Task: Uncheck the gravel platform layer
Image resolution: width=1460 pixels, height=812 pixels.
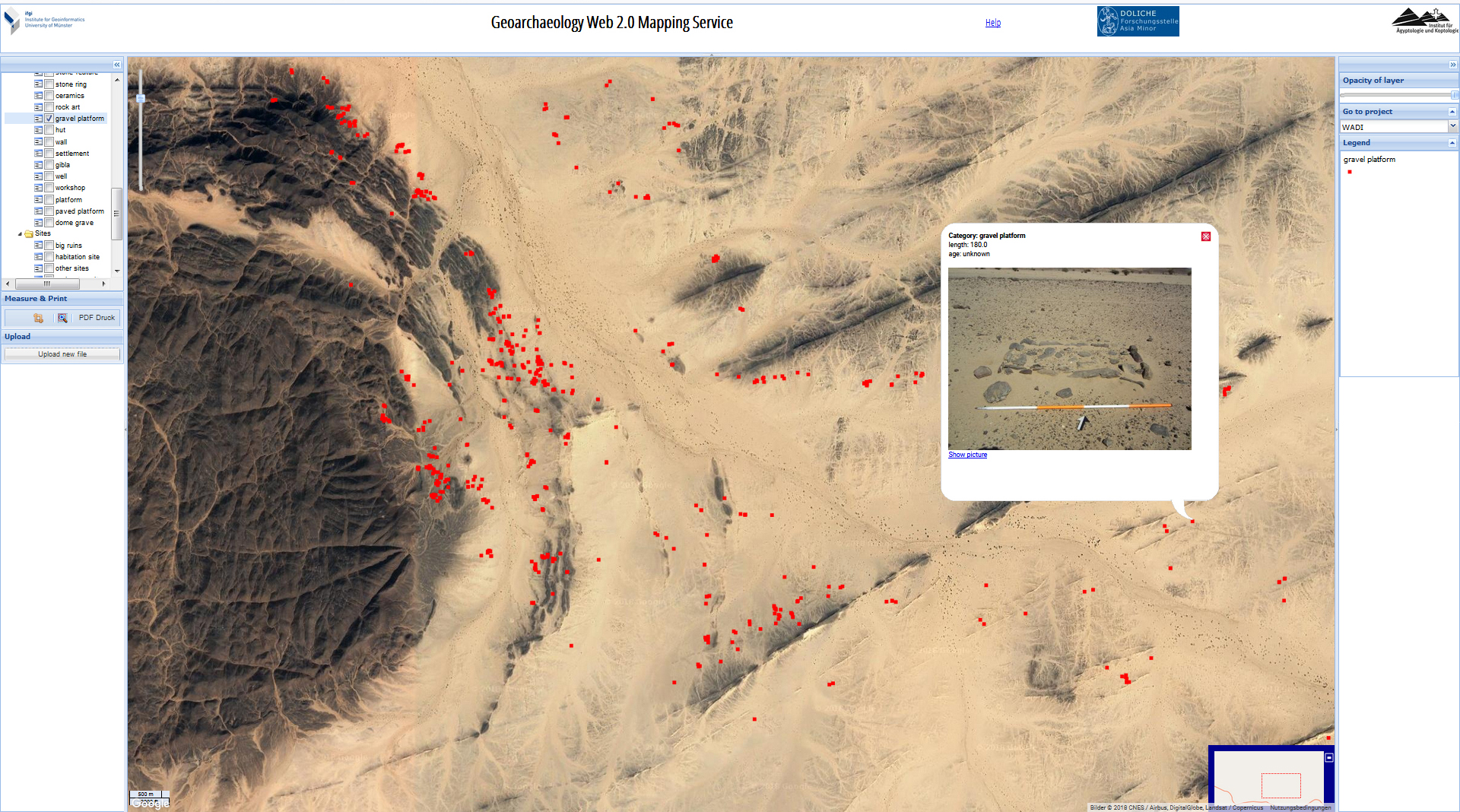Action: [49, 119]
